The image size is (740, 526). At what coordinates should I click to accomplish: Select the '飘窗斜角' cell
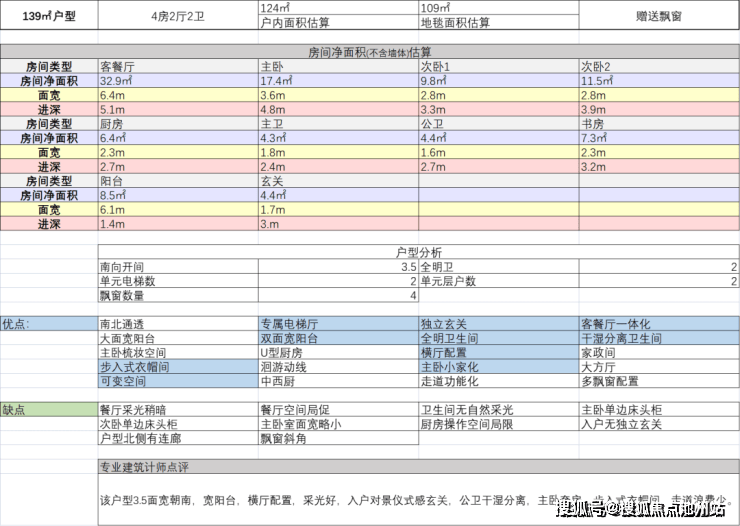tap(338, 437)
